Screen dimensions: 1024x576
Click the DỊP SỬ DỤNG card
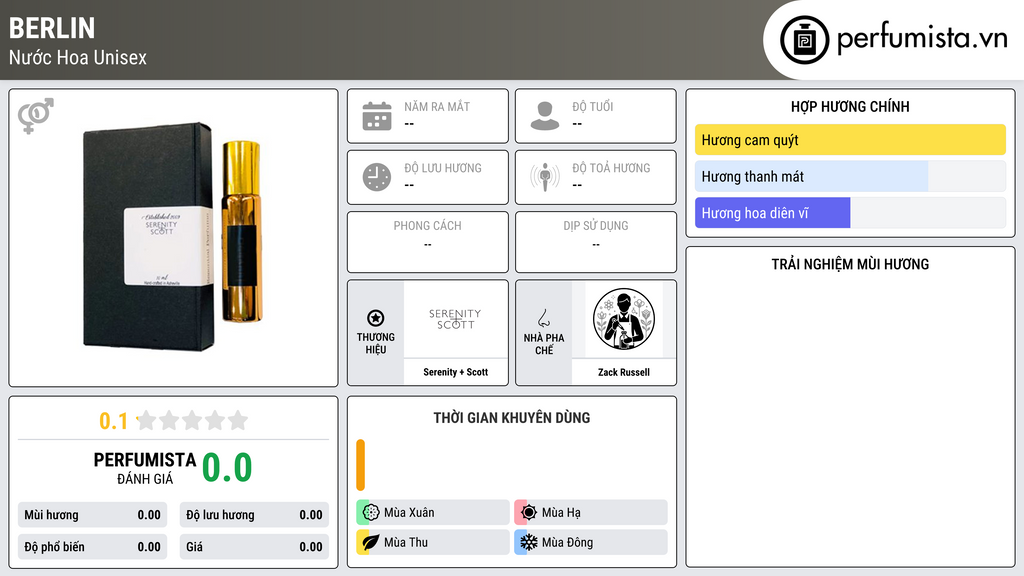(596, 242)
